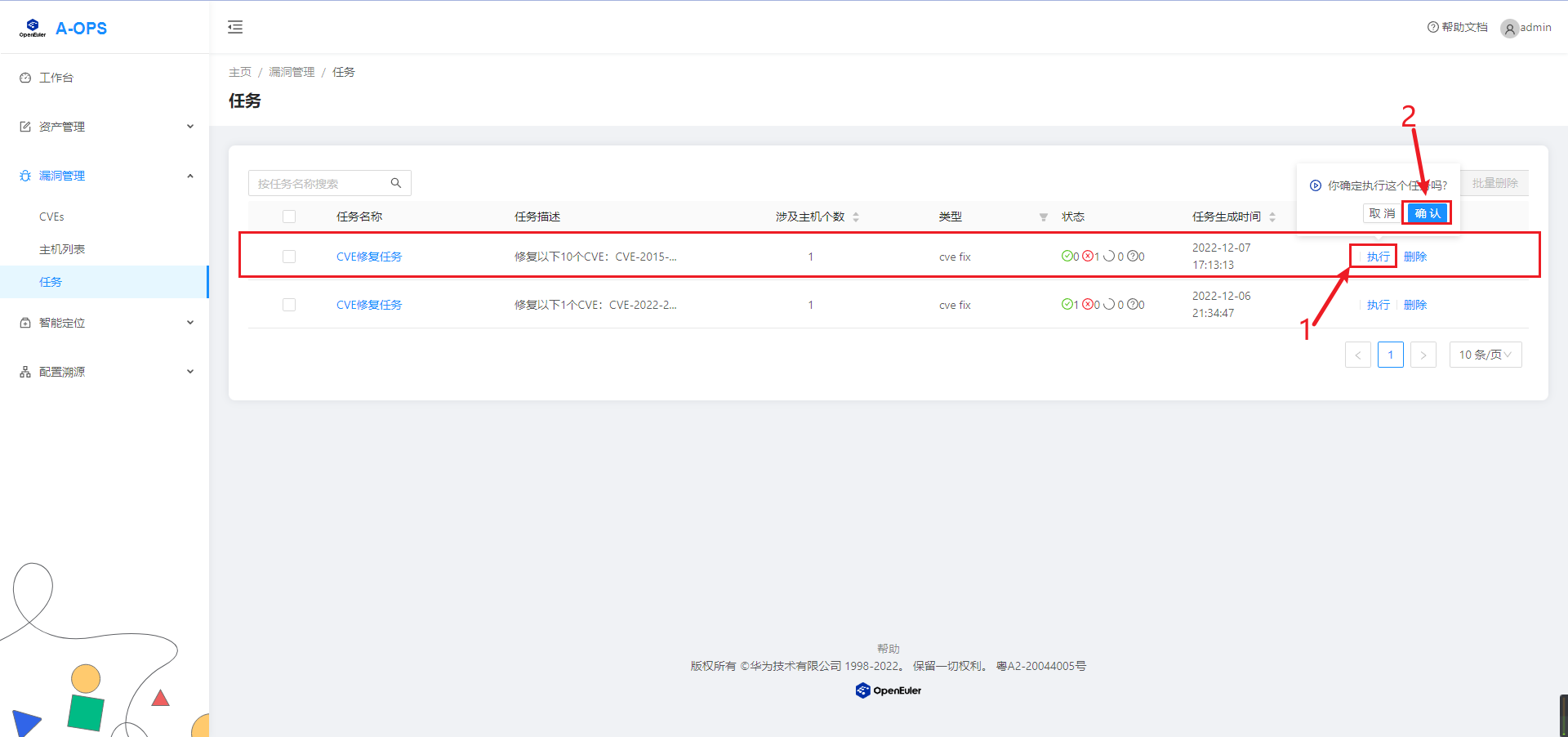The width and height of the screenshot is (1568, 737).
Task: Toggle the select-all checkbox in table header
Action: click(x=289, y=217)
